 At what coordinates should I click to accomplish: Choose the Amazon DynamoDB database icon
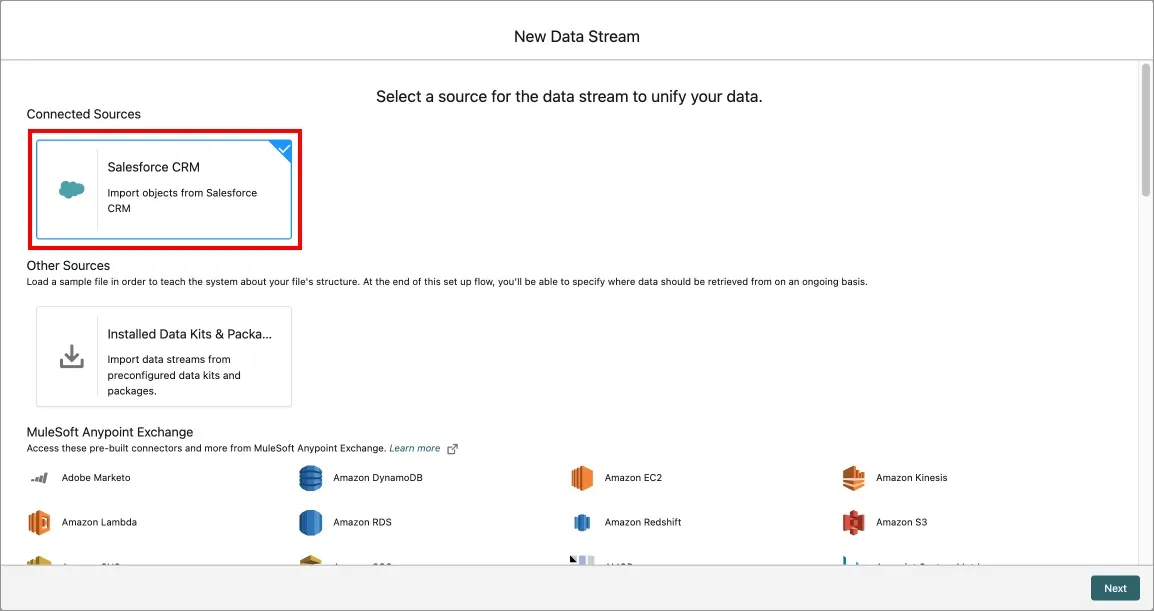pyautogui.click(x=311, y=478)
